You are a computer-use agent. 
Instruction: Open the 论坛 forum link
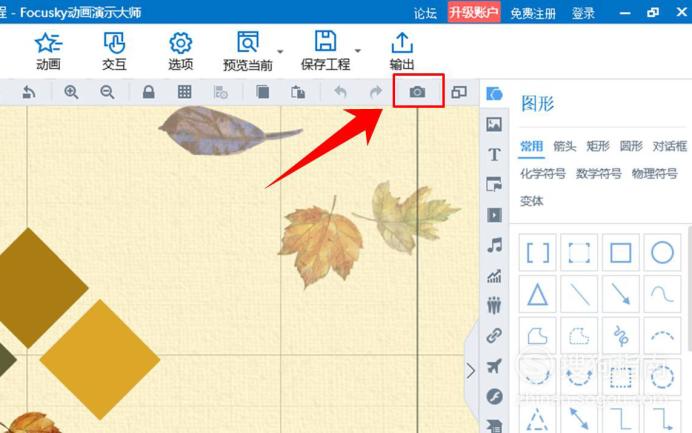click(425, 13)
